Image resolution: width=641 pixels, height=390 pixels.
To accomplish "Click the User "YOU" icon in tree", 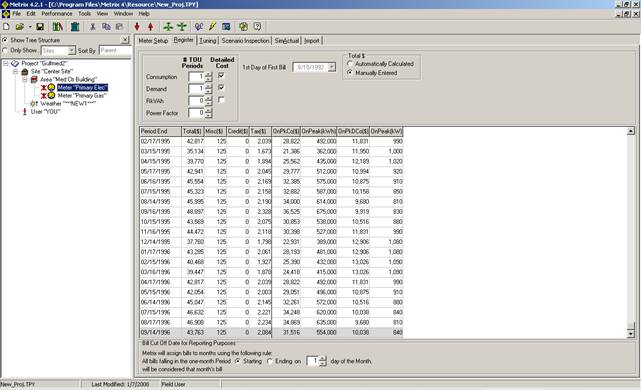I will (x=25, y=111).
